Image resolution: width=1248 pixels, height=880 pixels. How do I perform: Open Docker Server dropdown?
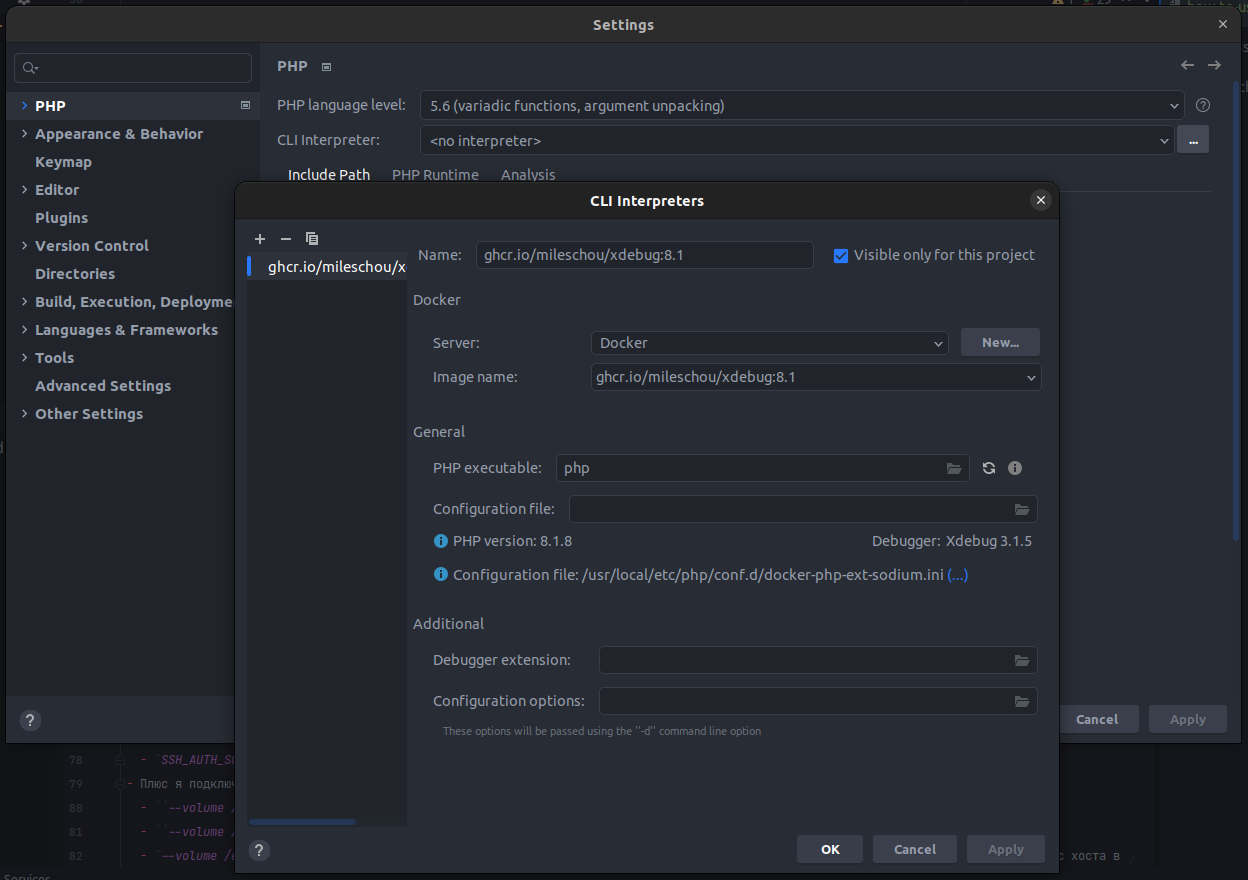tap(938, 343)
